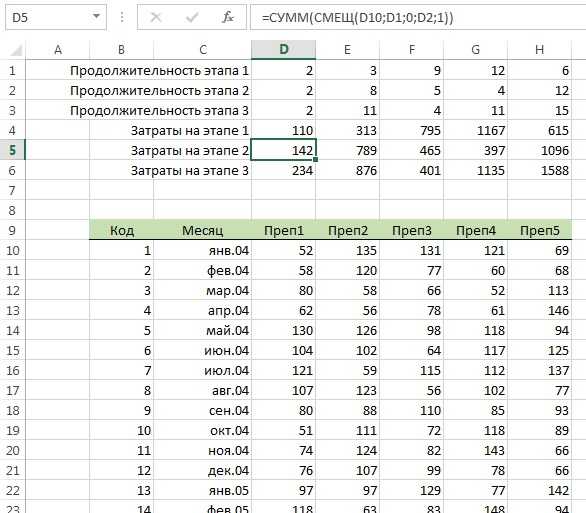586x513 pixels.
Task: Click month cell 'июн.04'
Action: point(203,350)
